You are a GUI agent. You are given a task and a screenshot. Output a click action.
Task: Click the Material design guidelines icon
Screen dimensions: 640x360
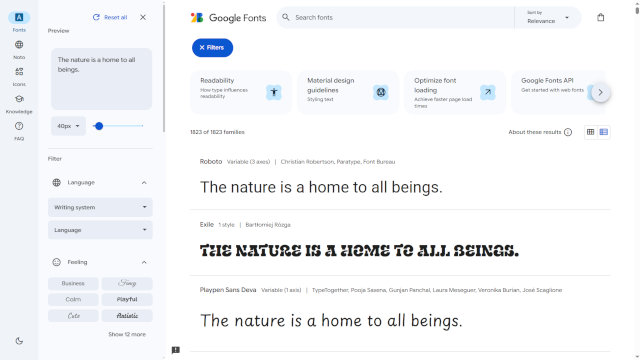pyautogui.click(x=381, y=92)
